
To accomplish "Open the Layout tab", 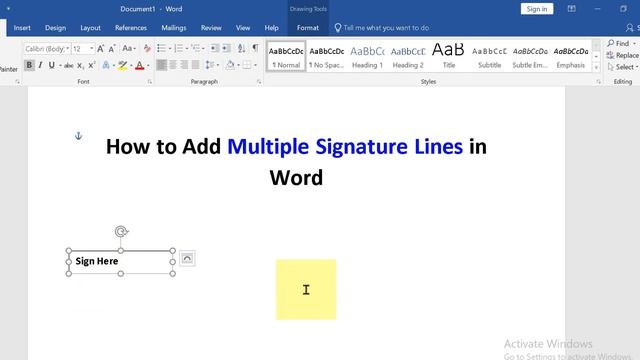I will tap(90, 28).
